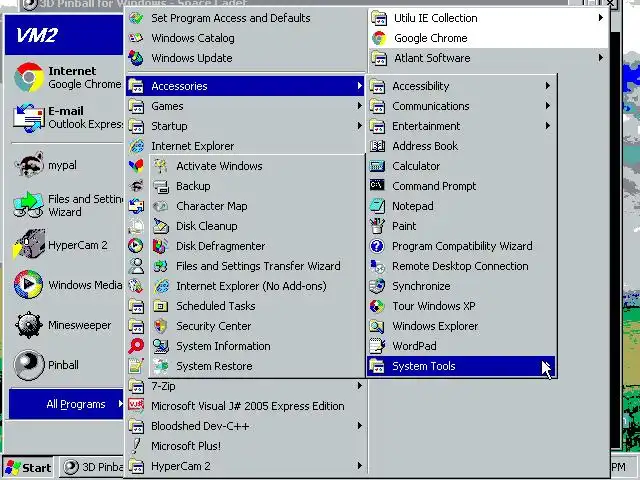Image resolution: width=640 pixels, height=480 pixels.
Task: Open Files and Settings Wizard shortcut
Action: 66,205
